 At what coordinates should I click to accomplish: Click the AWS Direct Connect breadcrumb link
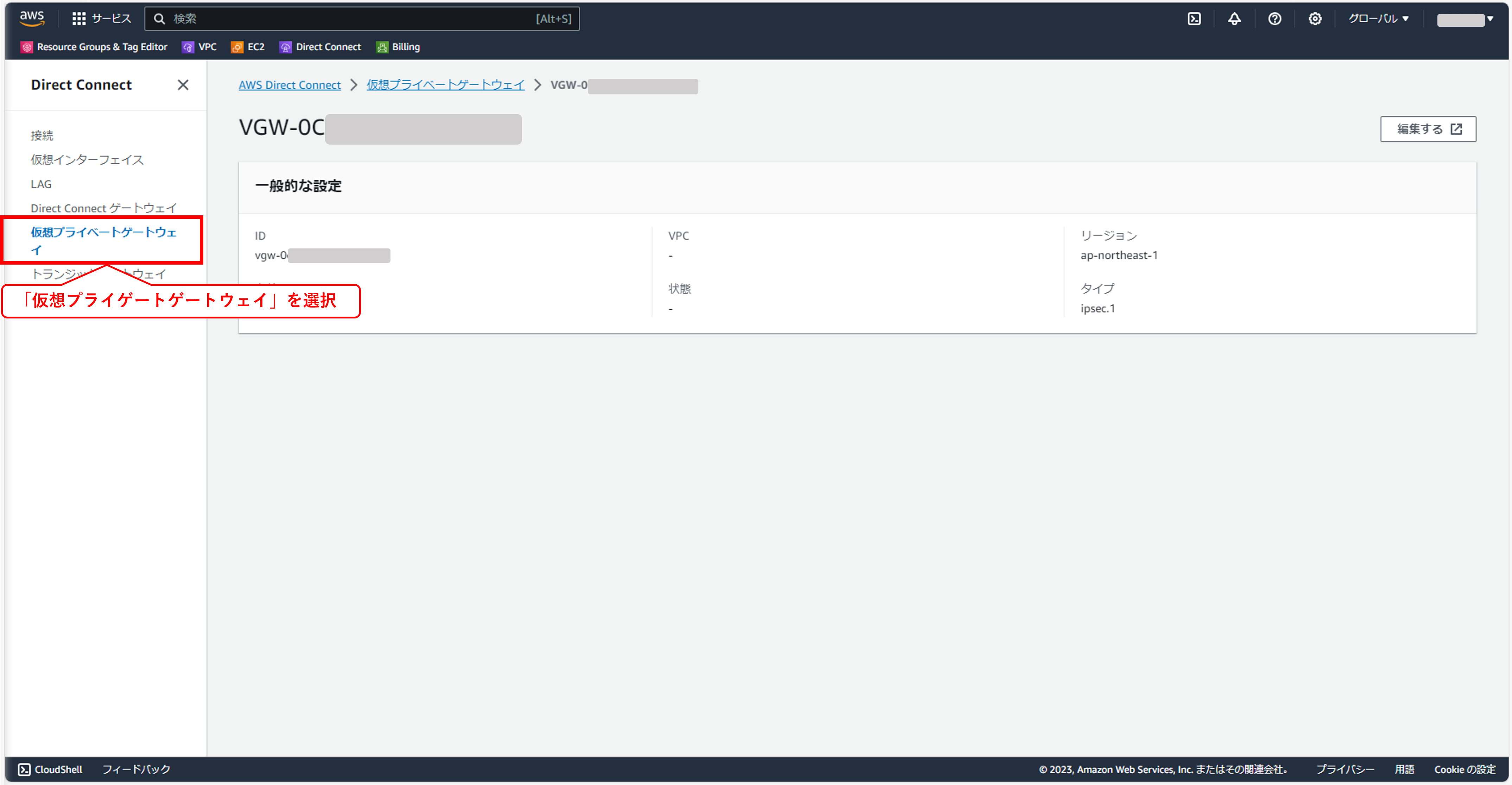pos(290,85)
